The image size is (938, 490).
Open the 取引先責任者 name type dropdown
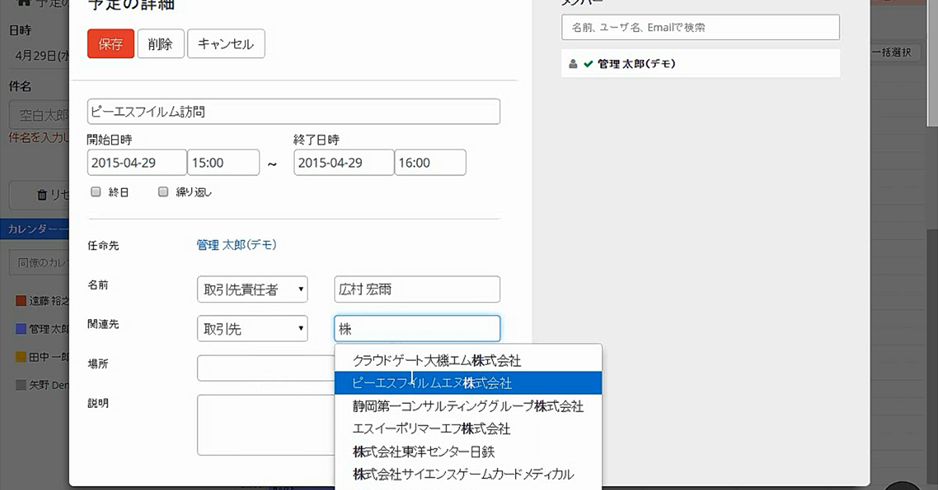(252, 290)
